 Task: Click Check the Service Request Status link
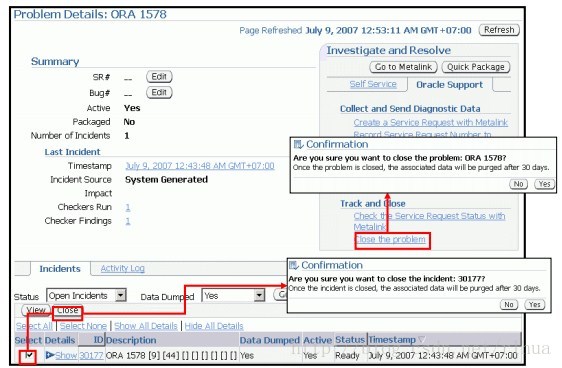click(429, 221)
